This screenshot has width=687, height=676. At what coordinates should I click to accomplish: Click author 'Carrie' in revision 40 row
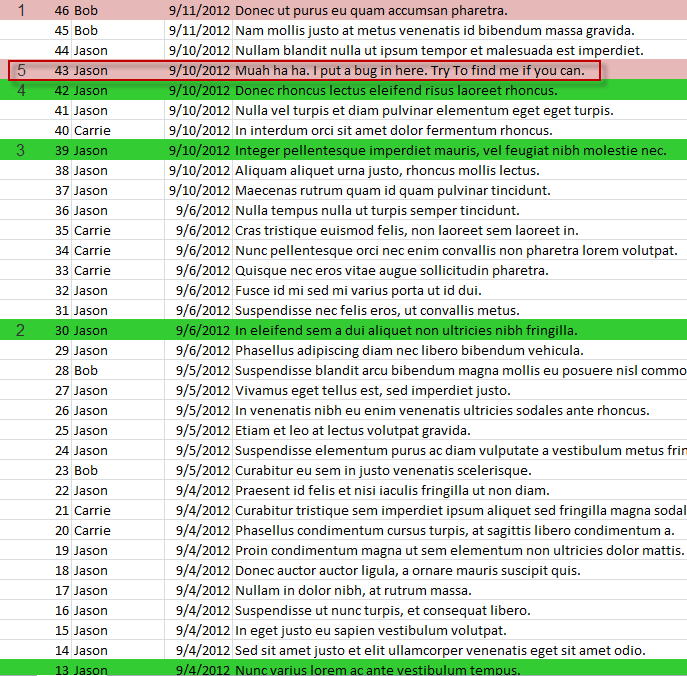pos(92,131)
